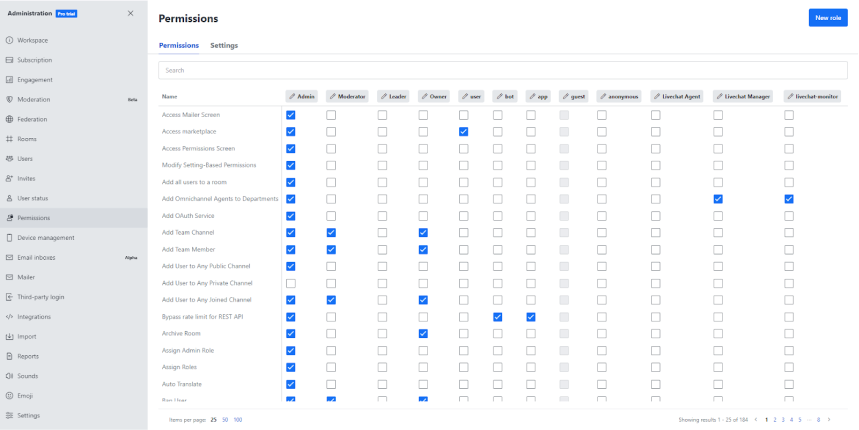Viewport: 859px width, 430px height.
Task: Open the Emoji admin section
Action: (27, 395)
